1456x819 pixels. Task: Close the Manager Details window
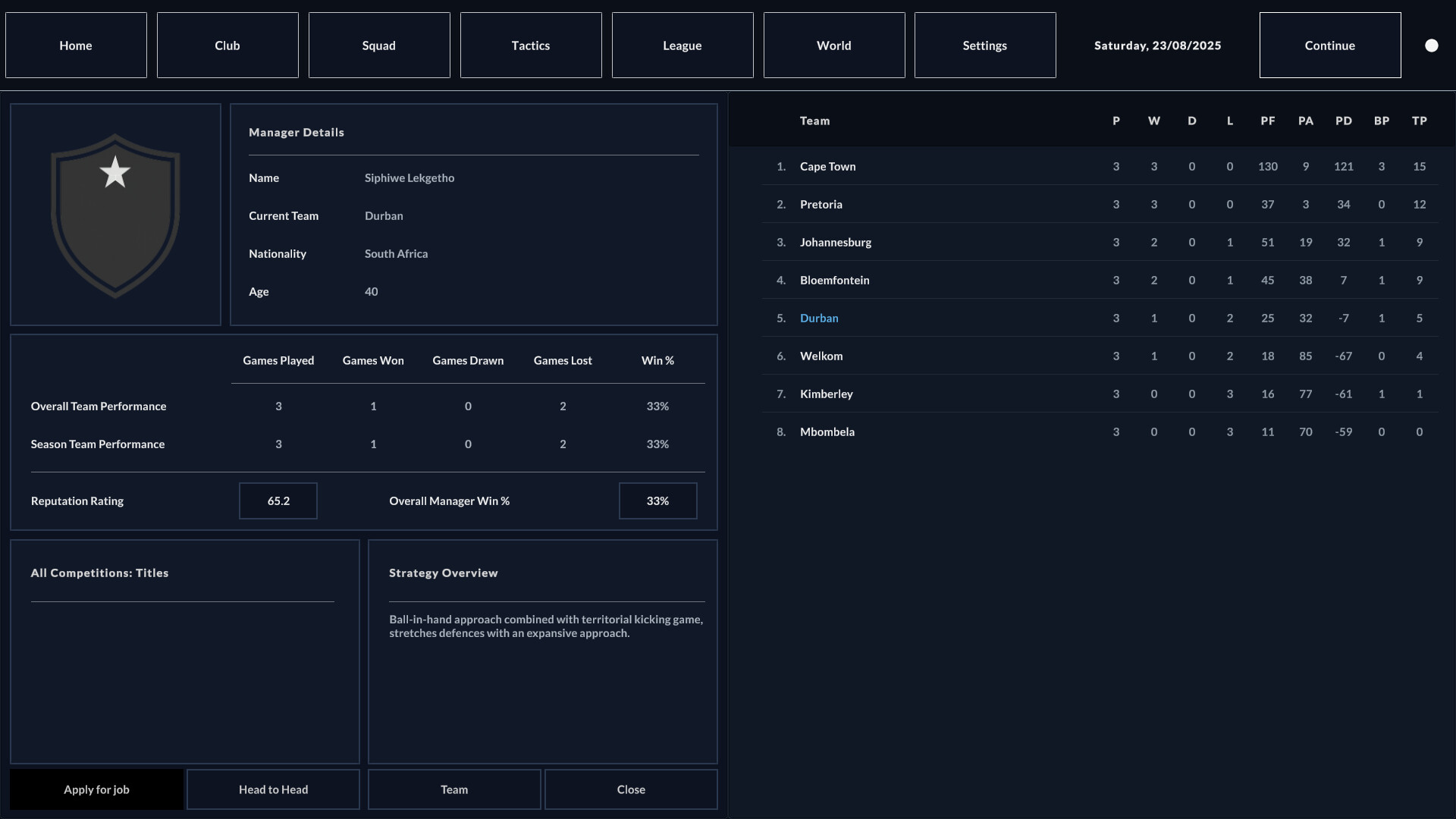(631, 789)
